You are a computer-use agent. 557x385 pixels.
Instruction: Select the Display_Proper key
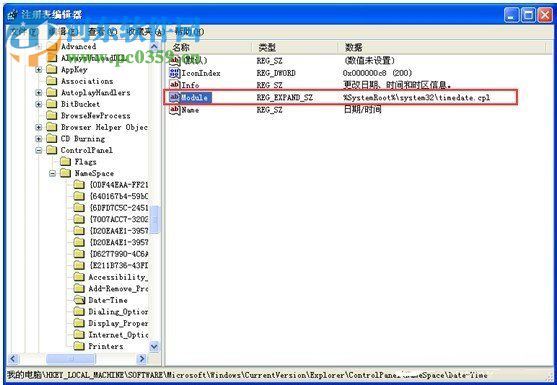pyautogui.click(x=118, y=323)
